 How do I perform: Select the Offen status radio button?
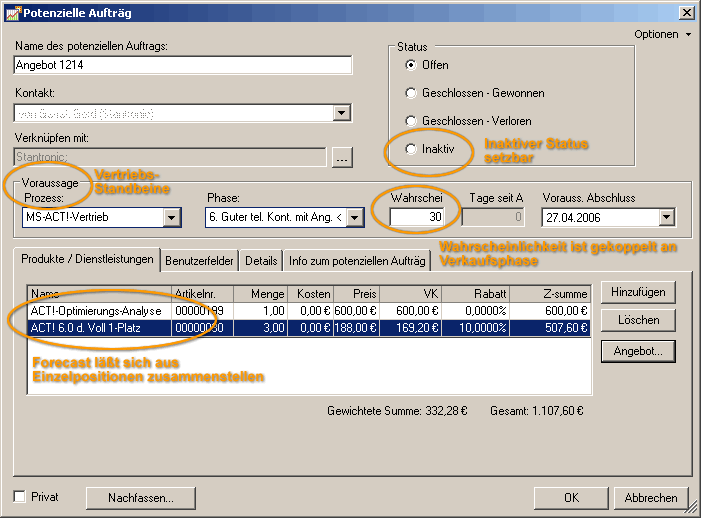click(x=410, y=65)
